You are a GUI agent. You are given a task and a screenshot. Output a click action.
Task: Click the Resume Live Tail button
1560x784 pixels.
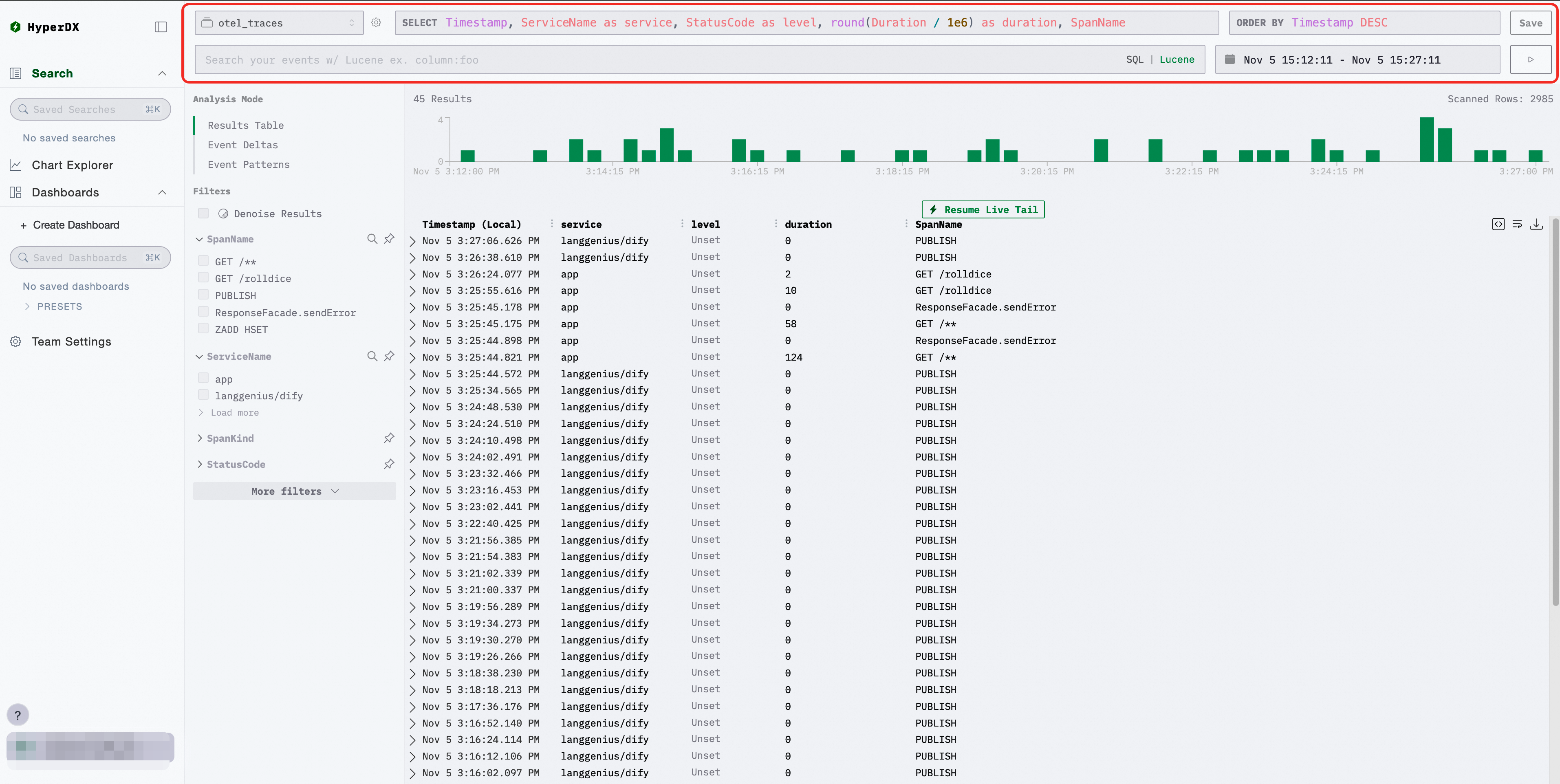pyautogui.click(x=983, y=209)
